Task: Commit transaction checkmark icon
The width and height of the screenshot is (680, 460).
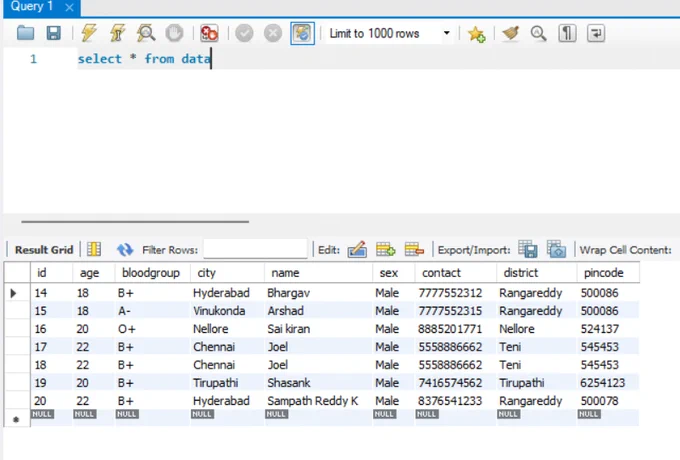Action: pos(244,33)
